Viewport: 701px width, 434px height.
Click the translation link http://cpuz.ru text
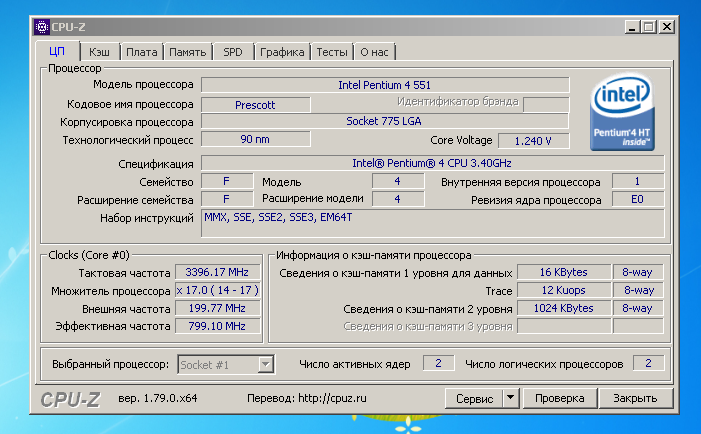click(332, 398)
